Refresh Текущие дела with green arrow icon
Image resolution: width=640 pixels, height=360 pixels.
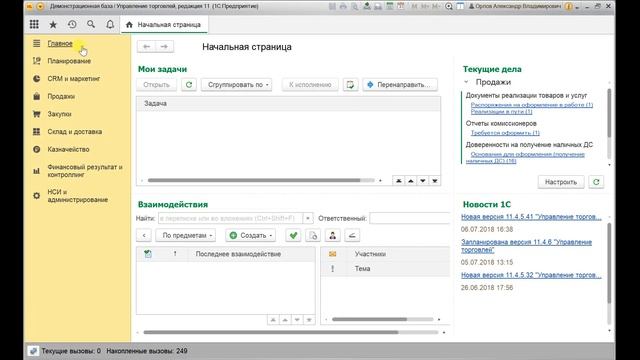[x=596, y=182]
